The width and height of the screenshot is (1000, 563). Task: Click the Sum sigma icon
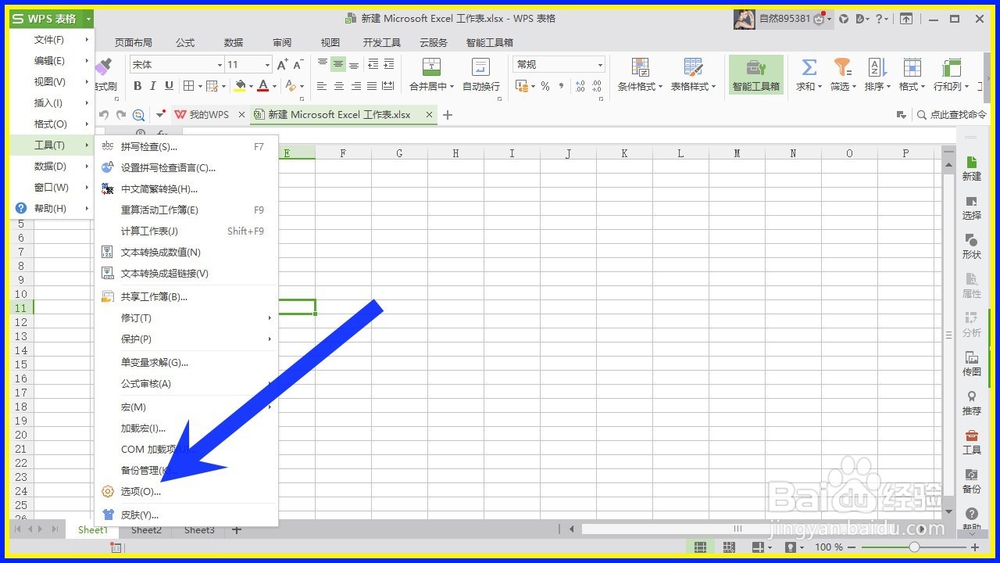pyautogui.click(x=809, y=66)
